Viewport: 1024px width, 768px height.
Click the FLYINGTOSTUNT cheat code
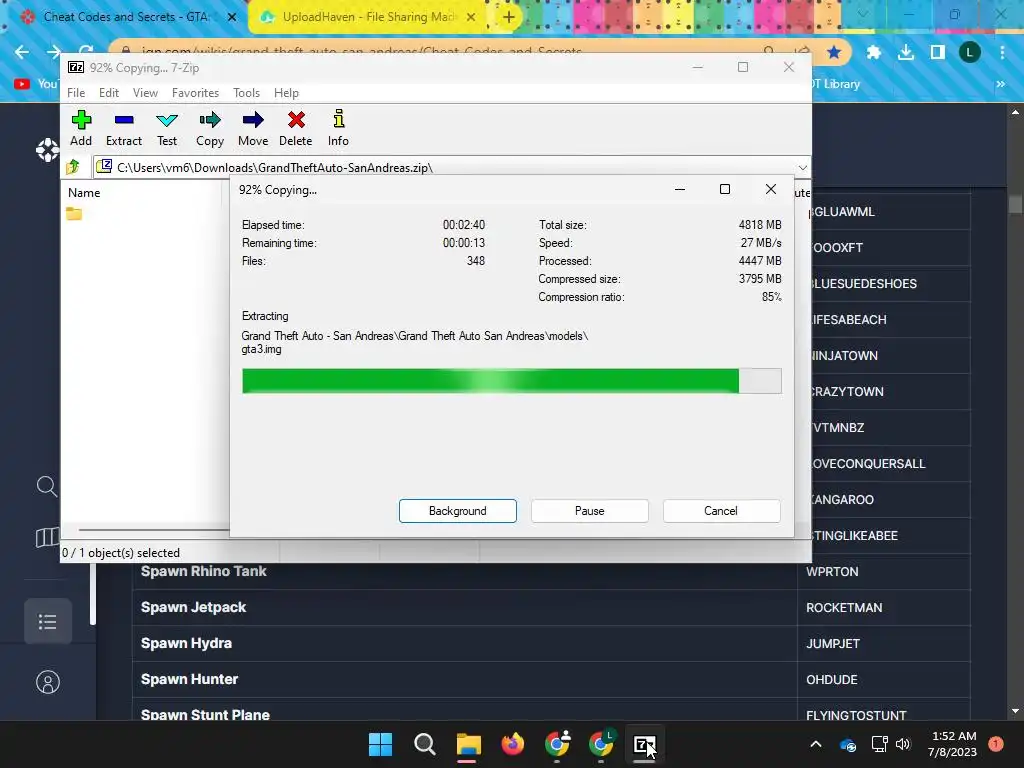coord(856,716)
